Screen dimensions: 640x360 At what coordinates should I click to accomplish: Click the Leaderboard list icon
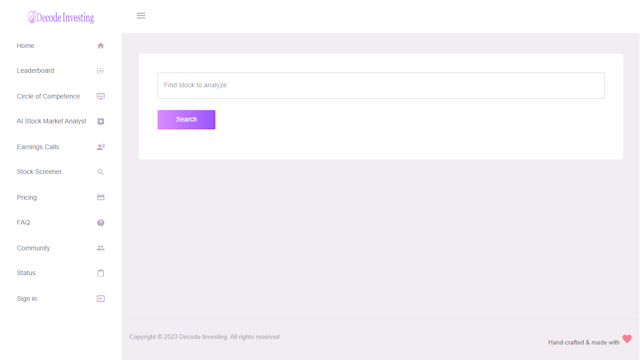tap(100, 71)
